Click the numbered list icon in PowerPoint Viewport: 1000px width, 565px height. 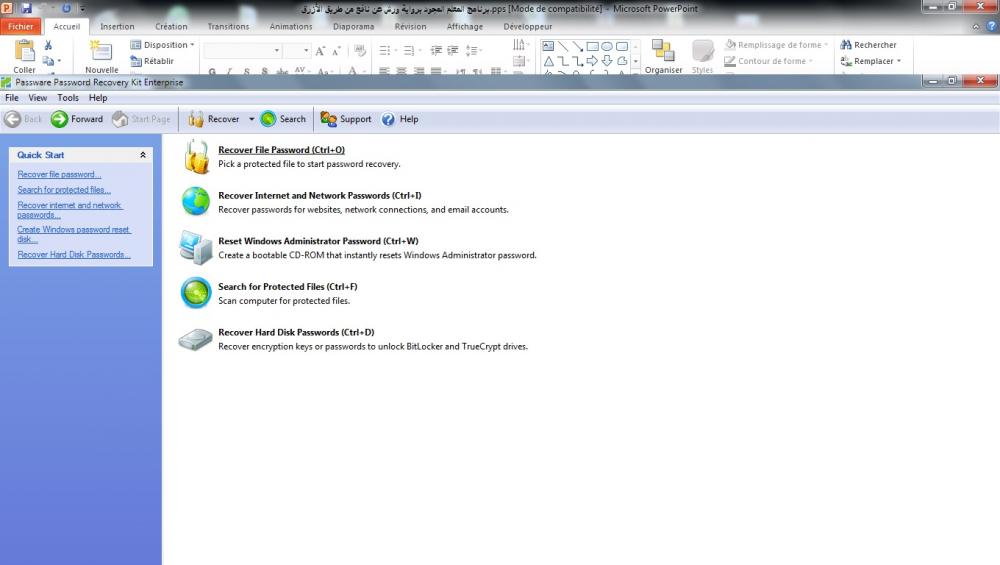411,50
